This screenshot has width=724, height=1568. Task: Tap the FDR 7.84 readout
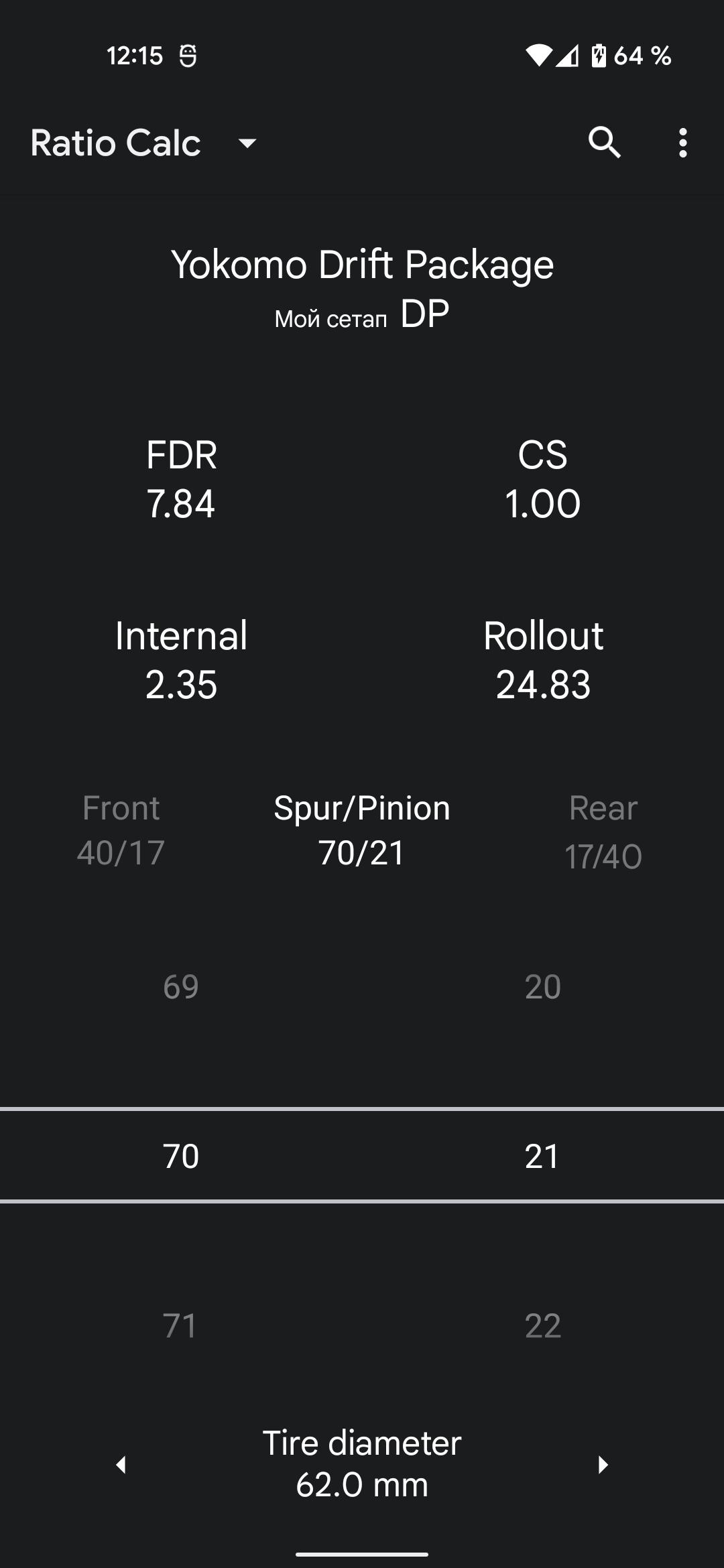181,478
